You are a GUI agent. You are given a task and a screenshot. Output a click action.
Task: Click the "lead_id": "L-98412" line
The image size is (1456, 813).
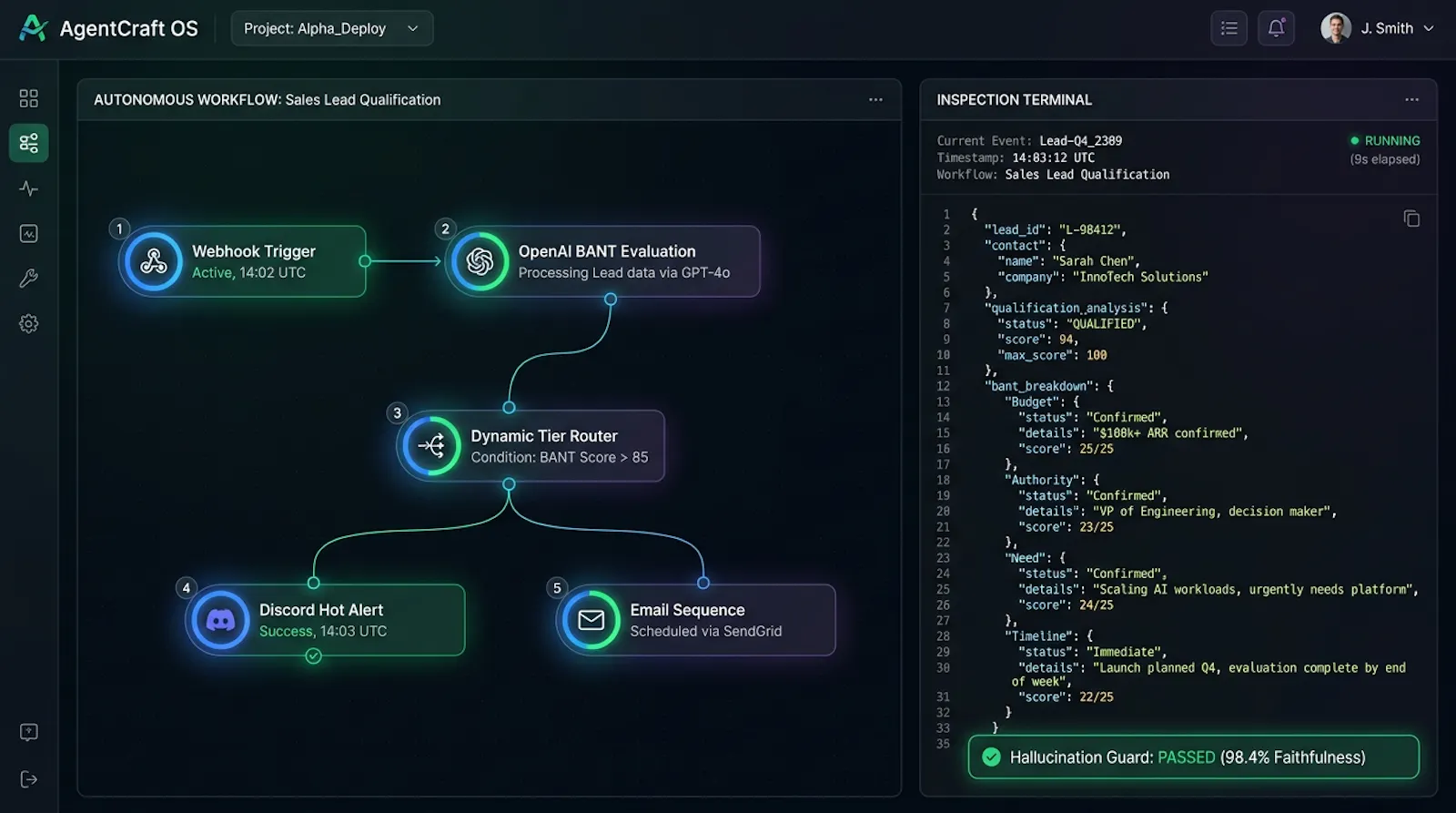coord(1056,230)
